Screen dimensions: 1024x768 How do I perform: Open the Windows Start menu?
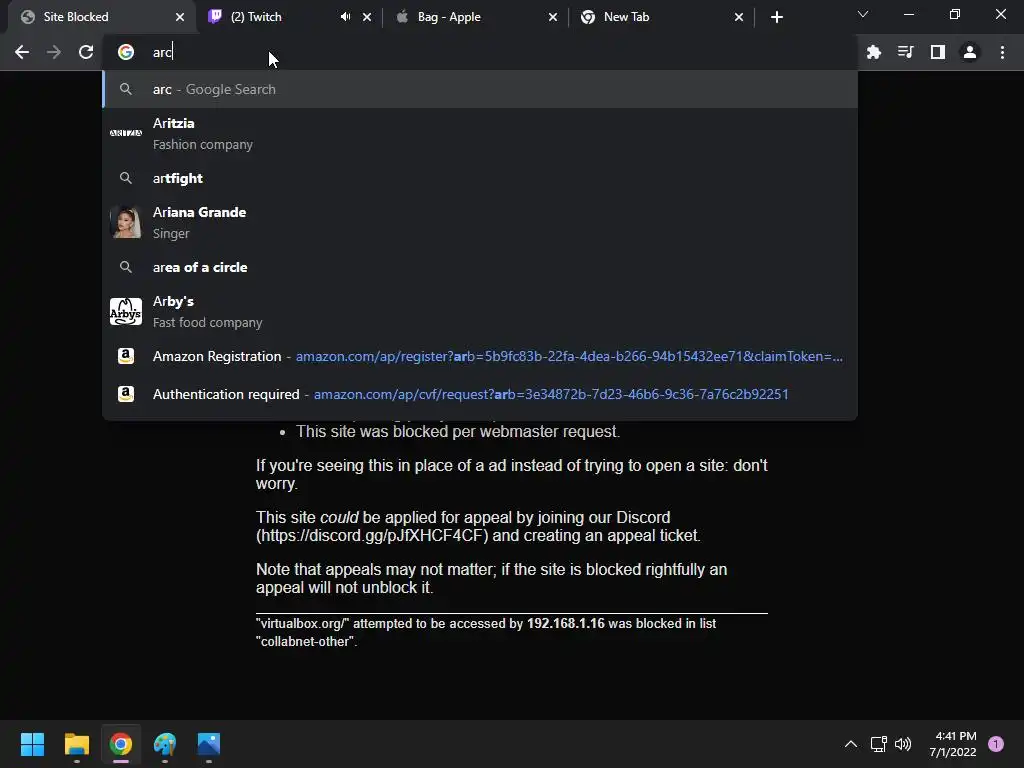(x=32, y=744)
